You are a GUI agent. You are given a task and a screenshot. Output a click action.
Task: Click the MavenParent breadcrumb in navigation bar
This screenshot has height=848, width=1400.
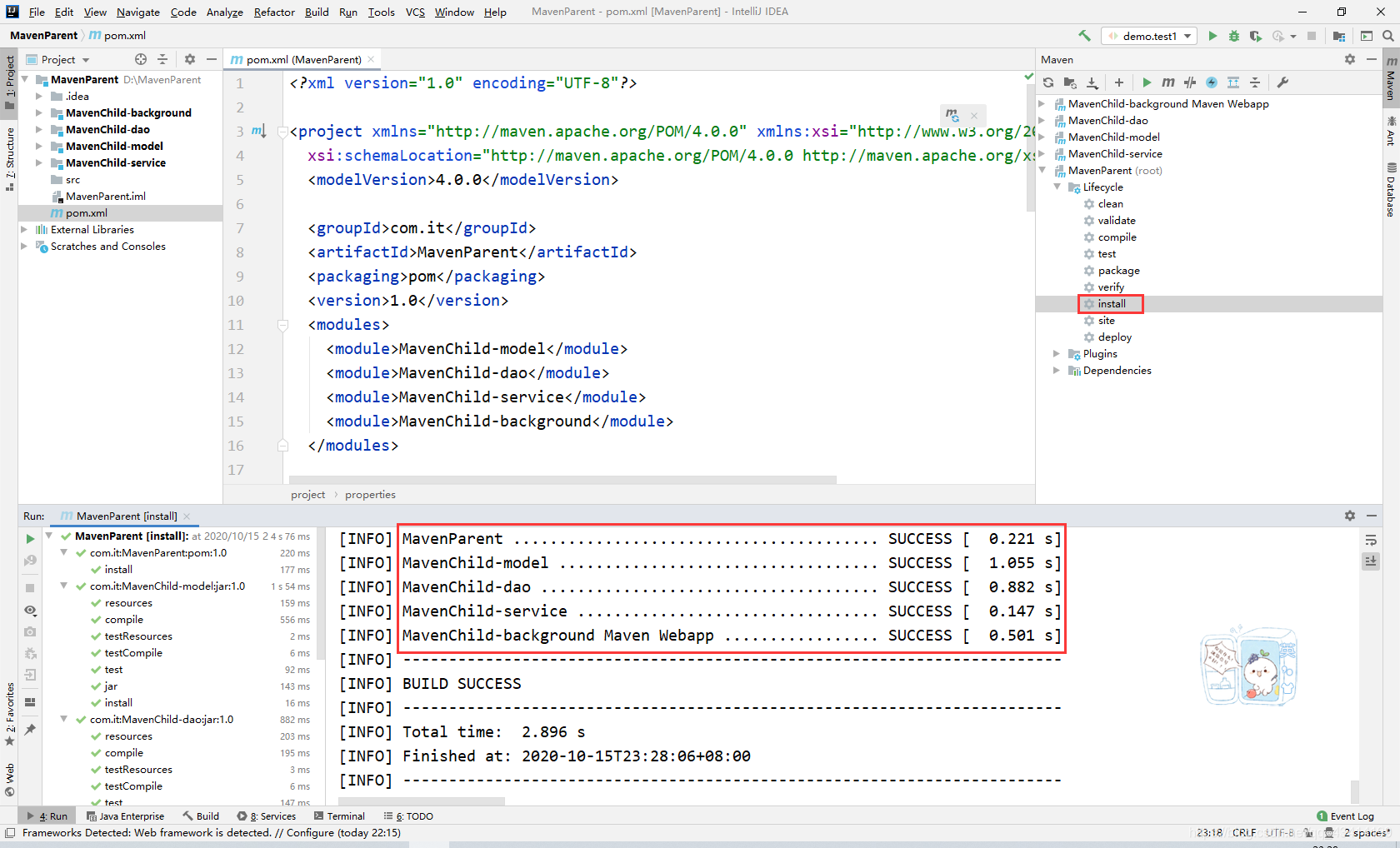tap(43, 35)
